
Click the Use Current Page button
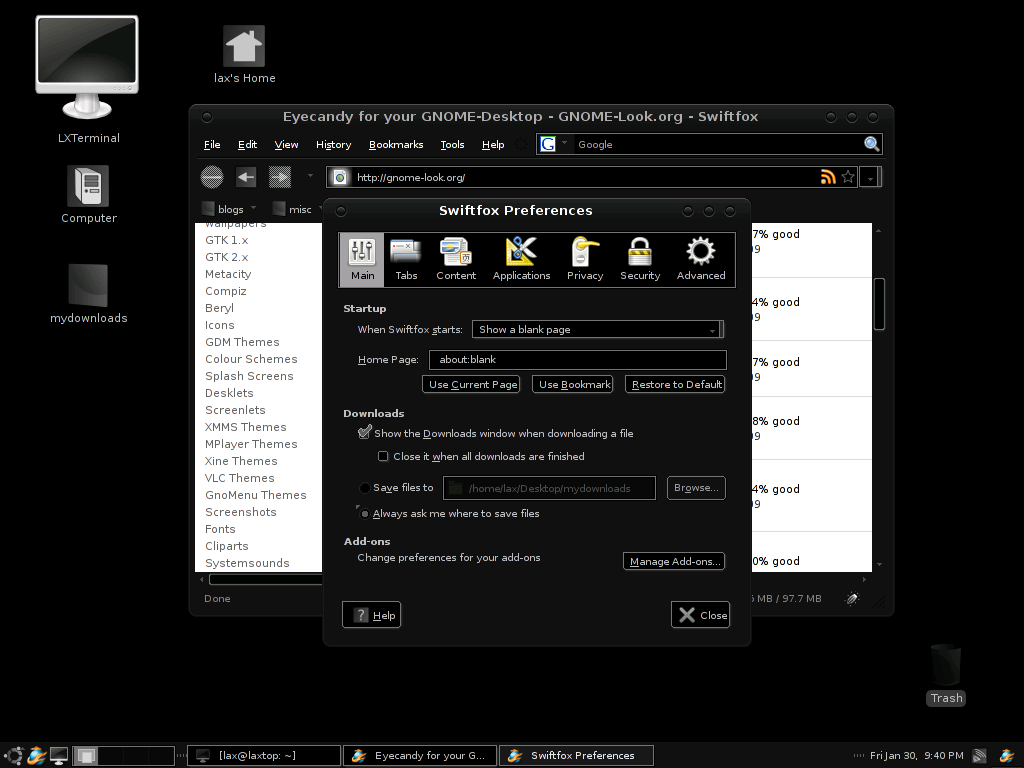[x=472, y=384]
